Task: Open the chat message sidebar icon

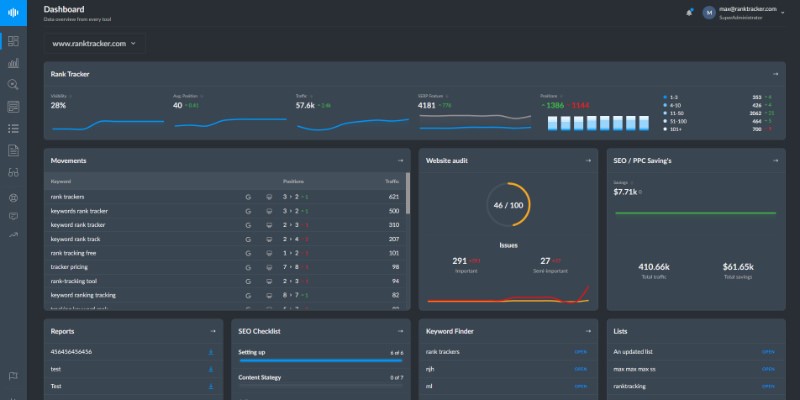Action: point(13,216)
